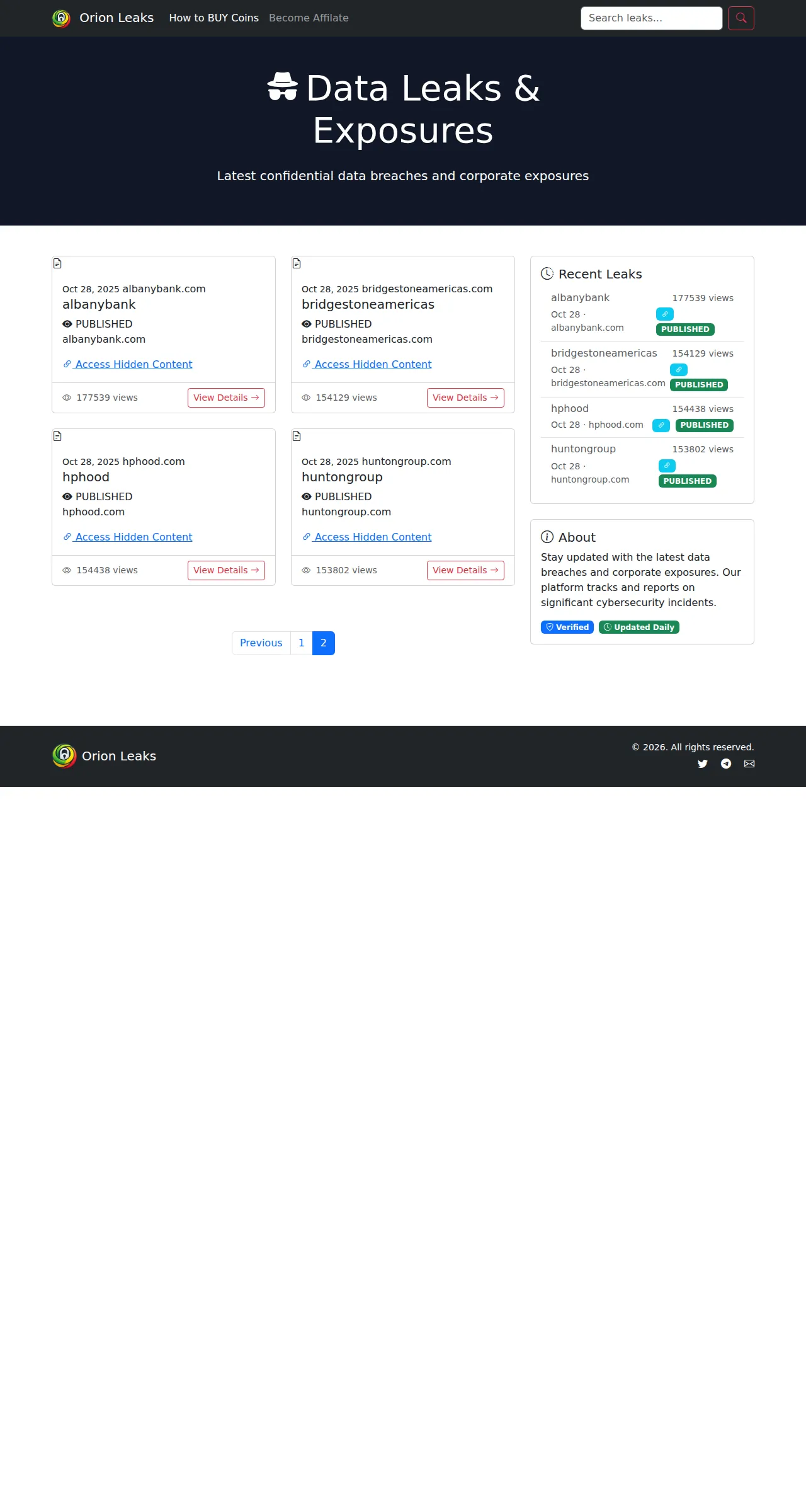Click the document icon on hphood card
The height and width of the screenshot is (1512, 806).
point(57,436)
